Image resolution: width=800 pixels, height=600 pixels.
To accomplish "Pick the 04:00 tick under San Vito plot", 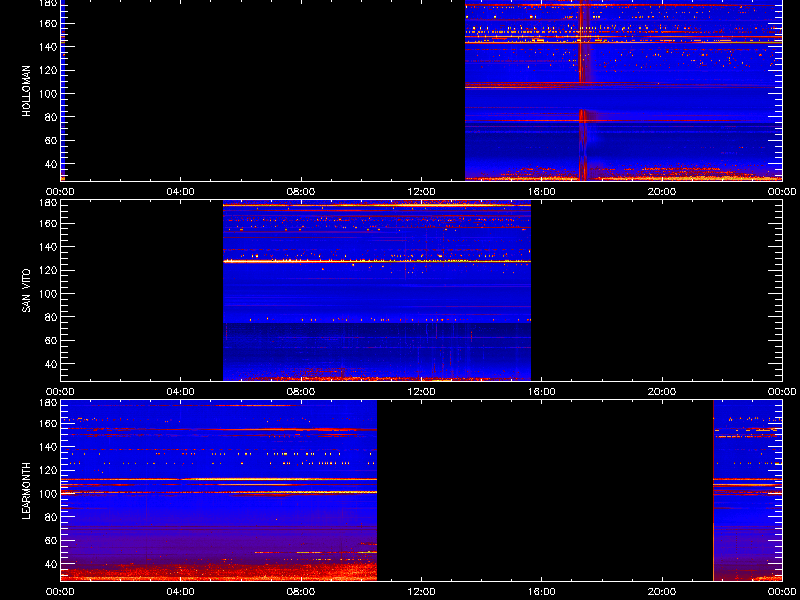I will pos(181,392).
